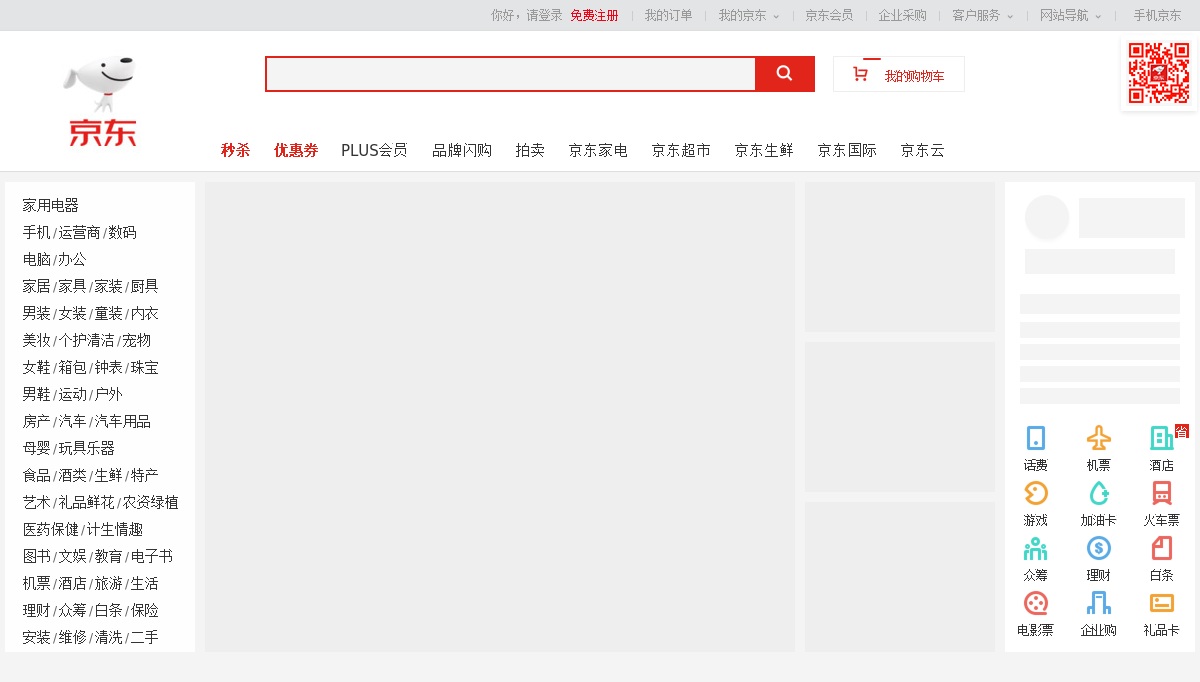The width and height of the screenshot is (1200, 682).
Task: Focus the main search input field
Action: 511,74
